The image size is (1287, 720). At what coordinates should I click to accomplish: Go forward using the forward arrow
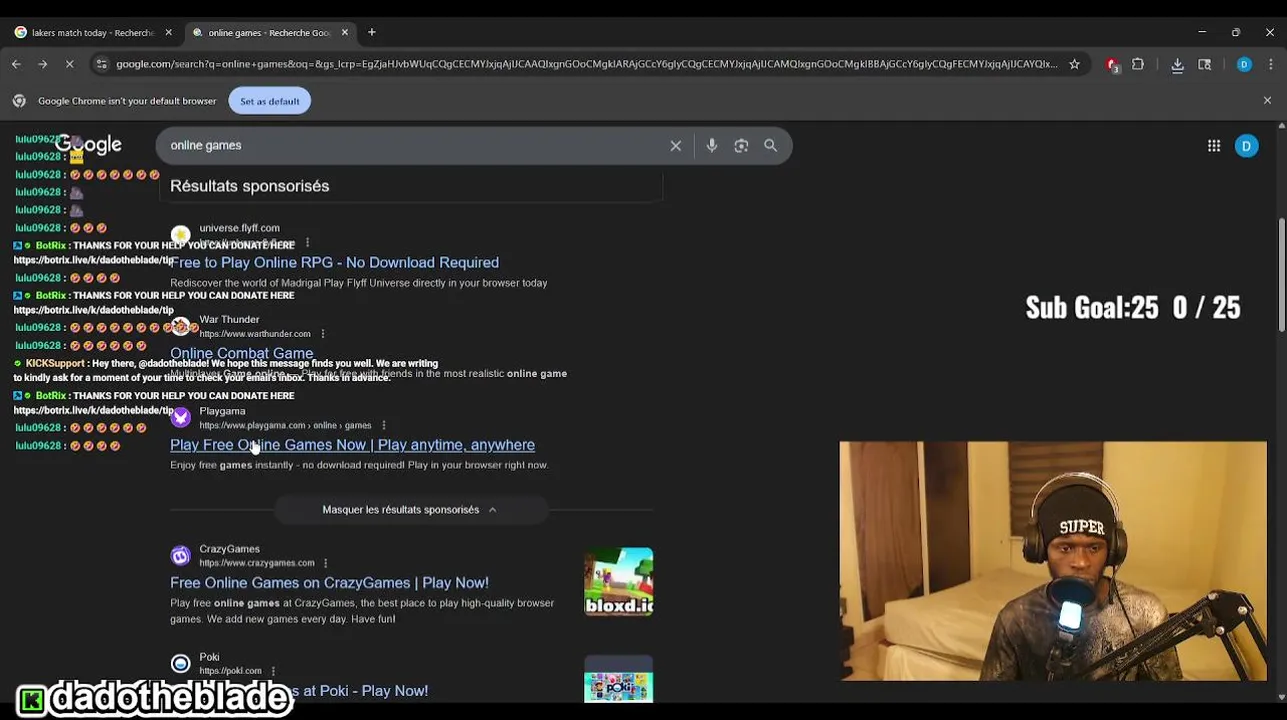point(43,64)
